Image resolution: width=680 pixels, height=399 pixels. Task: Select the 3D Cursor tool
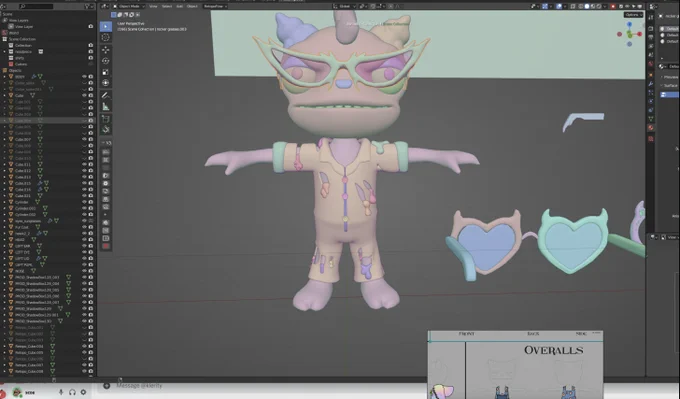click(105, 38)
